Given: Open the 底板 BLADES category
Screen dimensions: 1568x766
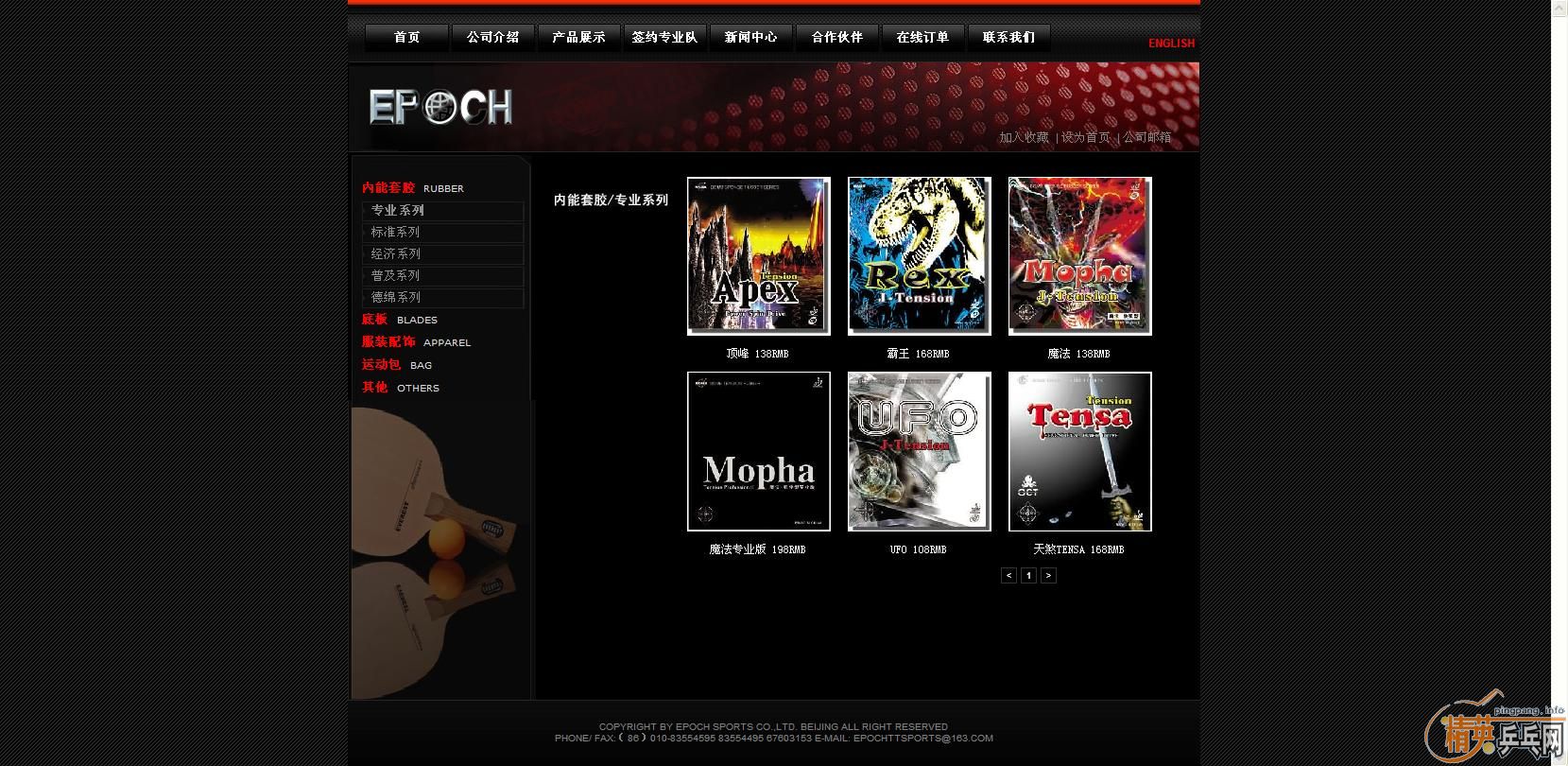Looking at the screenshot, I should pos(399,320).
